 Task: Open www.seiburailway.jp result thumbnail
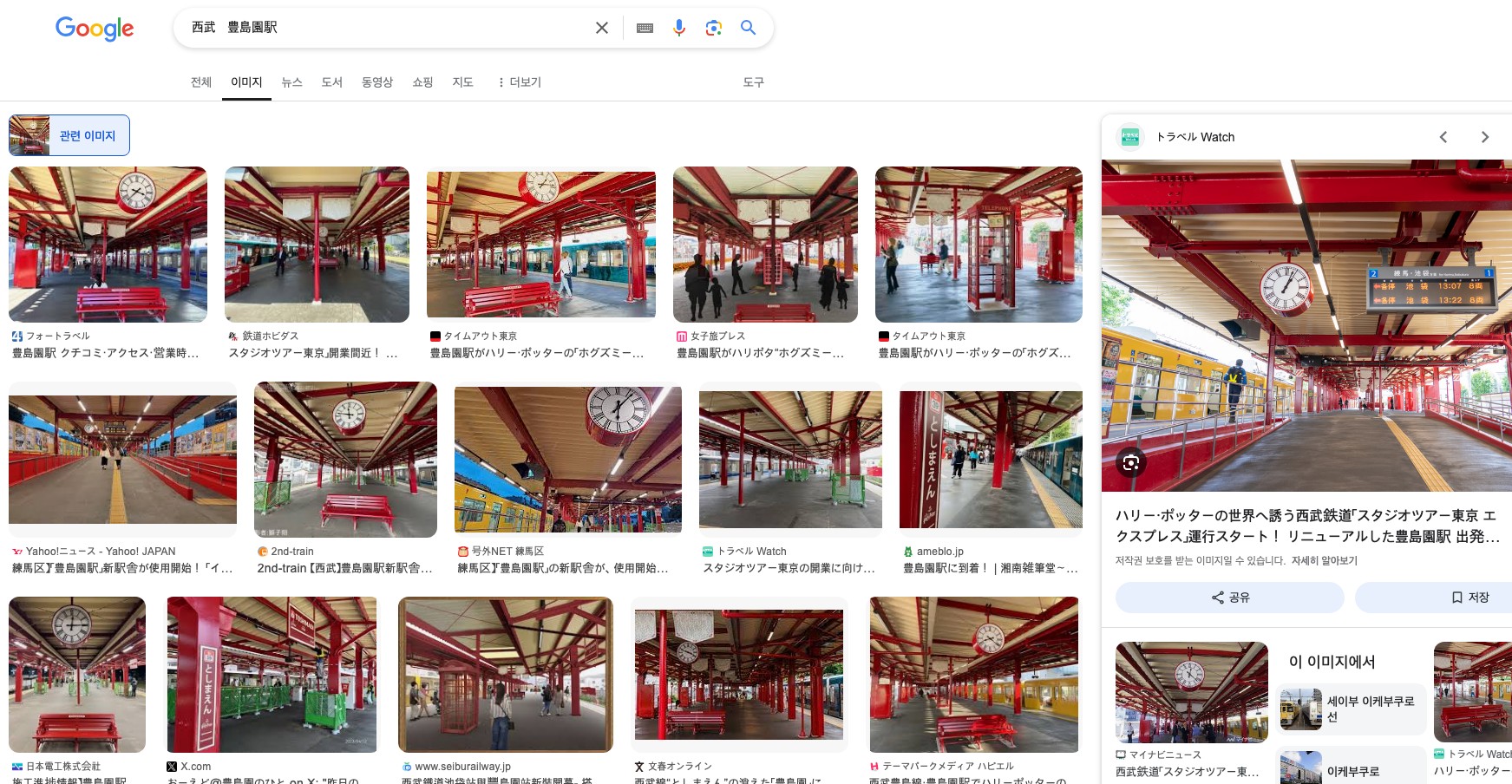click(x=506, y=675)
